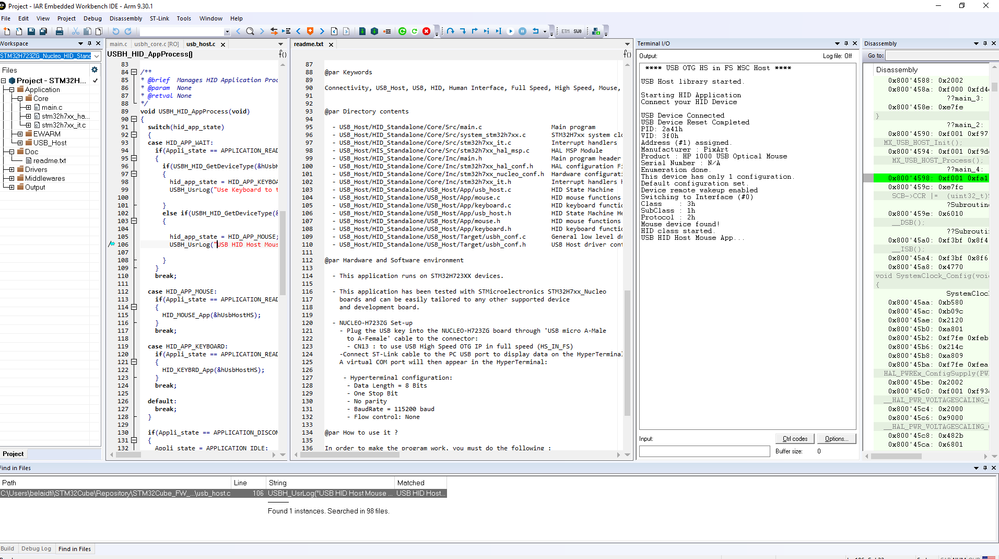The image size is (999, 559).
Task: Open the Project menu
Action: pos(66,18)
